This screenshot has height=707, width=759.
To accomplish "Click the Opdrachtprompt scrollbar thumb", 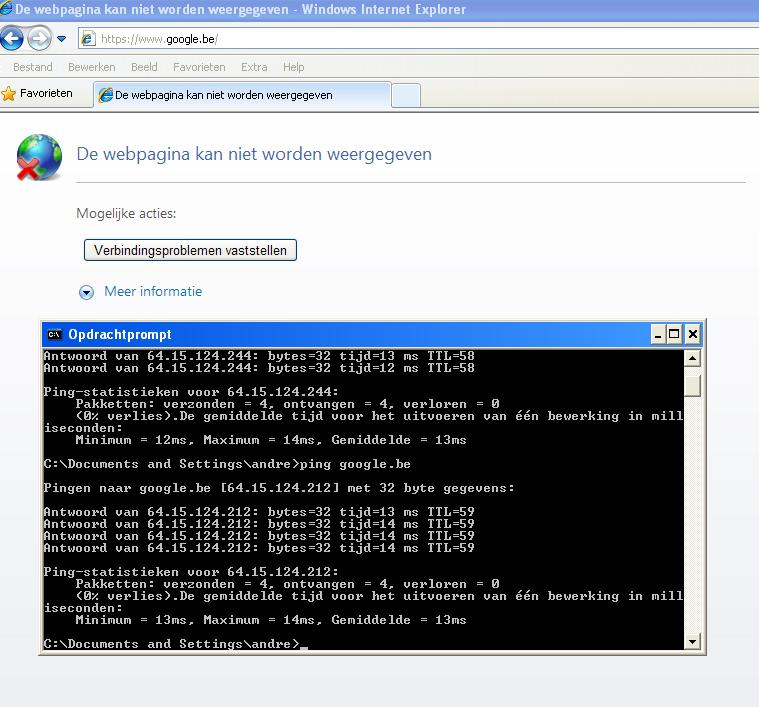I will coord(693,386).
